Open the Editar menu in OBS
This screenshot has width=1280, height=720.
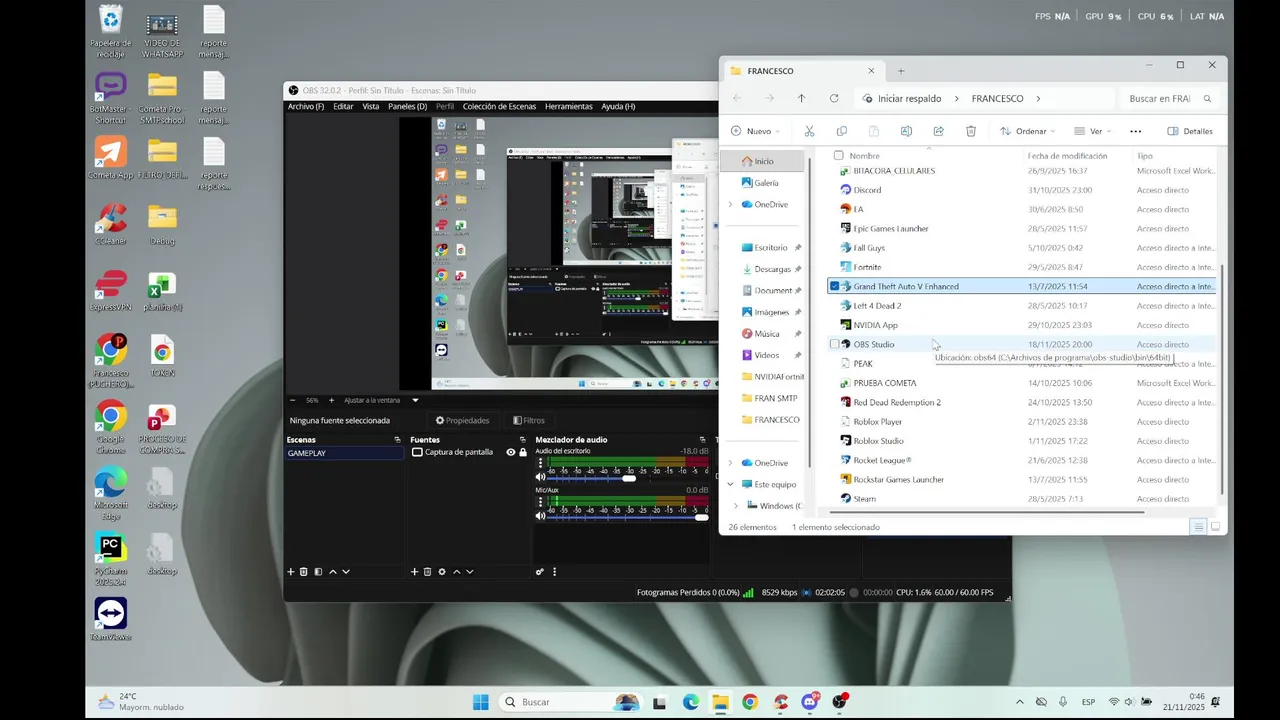click(343, 106)
